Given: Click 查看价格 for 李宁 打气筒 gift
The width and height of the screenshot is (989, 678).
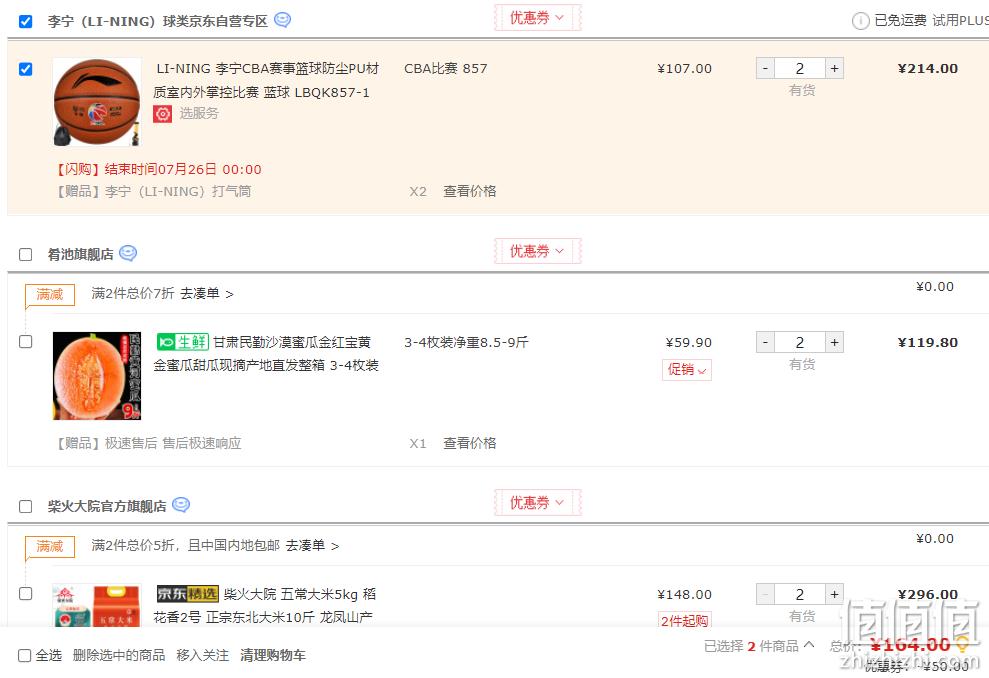Looking at the screenshot, I should (x=470, y=191).
